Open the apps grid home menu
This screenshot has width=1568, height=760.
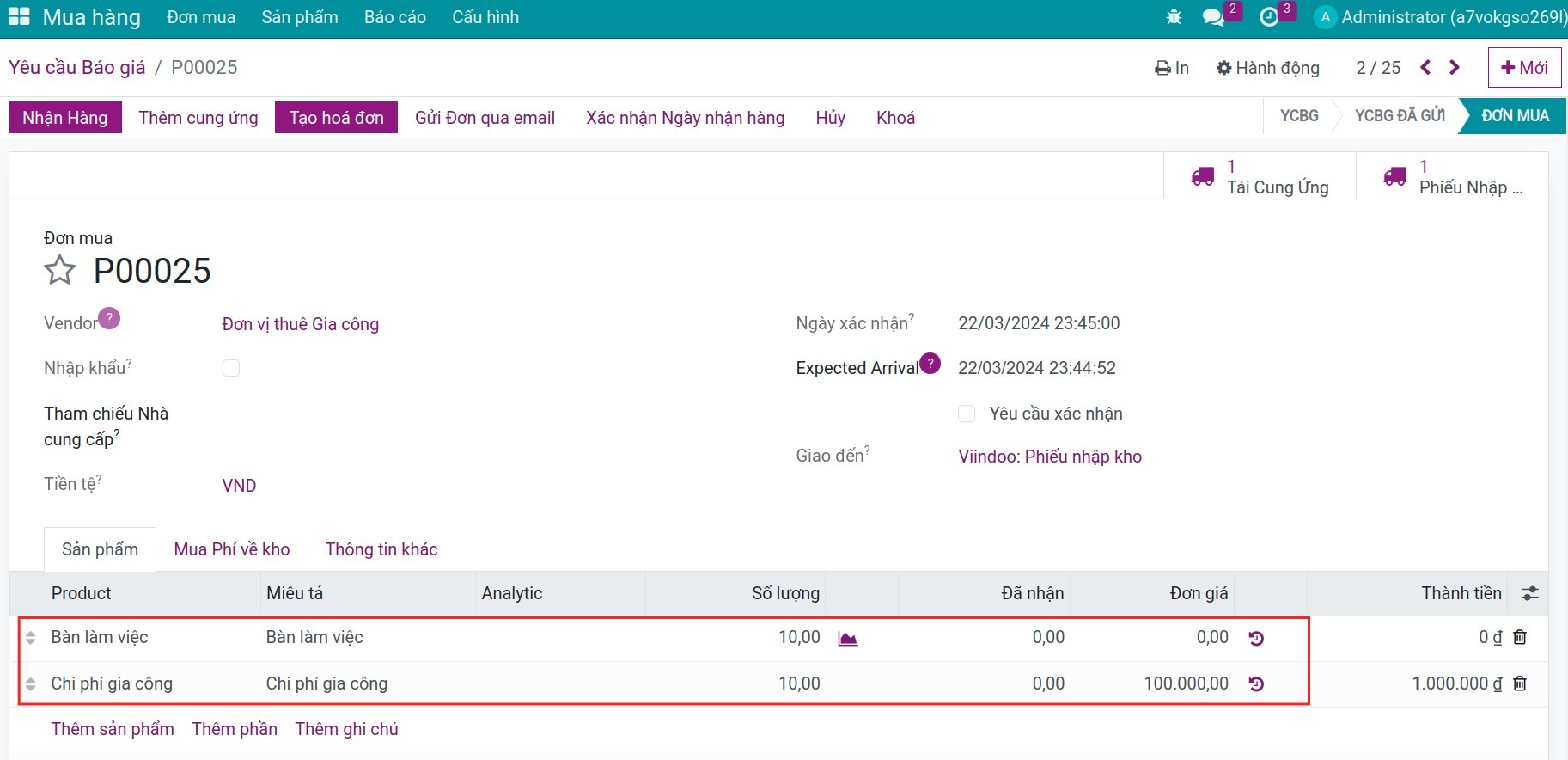(x=19, y=17)
